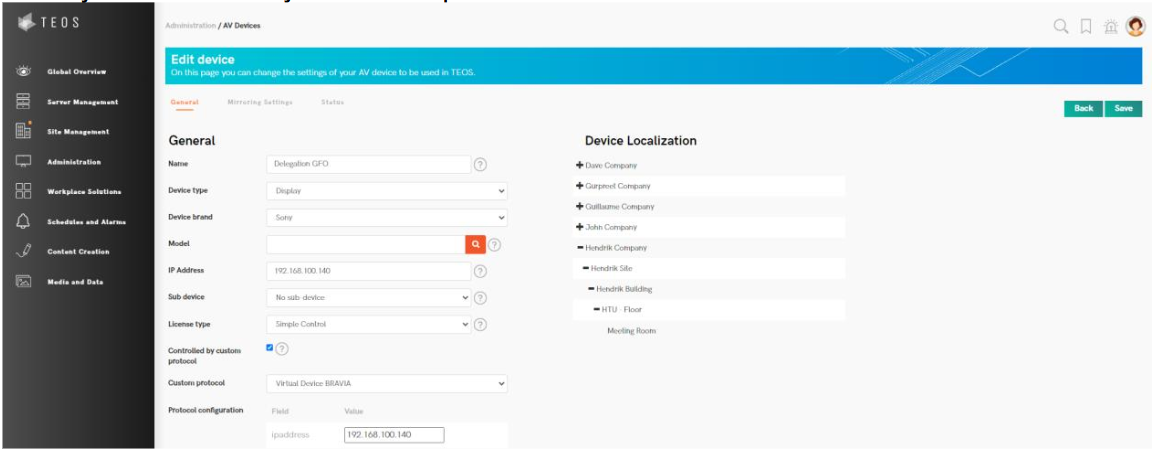Open the Device type dropdown
Image resolution: width=1152 pixels, height=449 pixels.
(387, 190)
